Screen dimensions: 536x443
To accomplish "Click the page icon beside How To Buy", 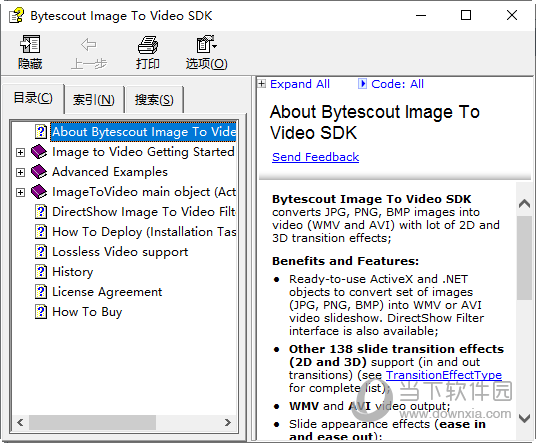I will point(41,312).
